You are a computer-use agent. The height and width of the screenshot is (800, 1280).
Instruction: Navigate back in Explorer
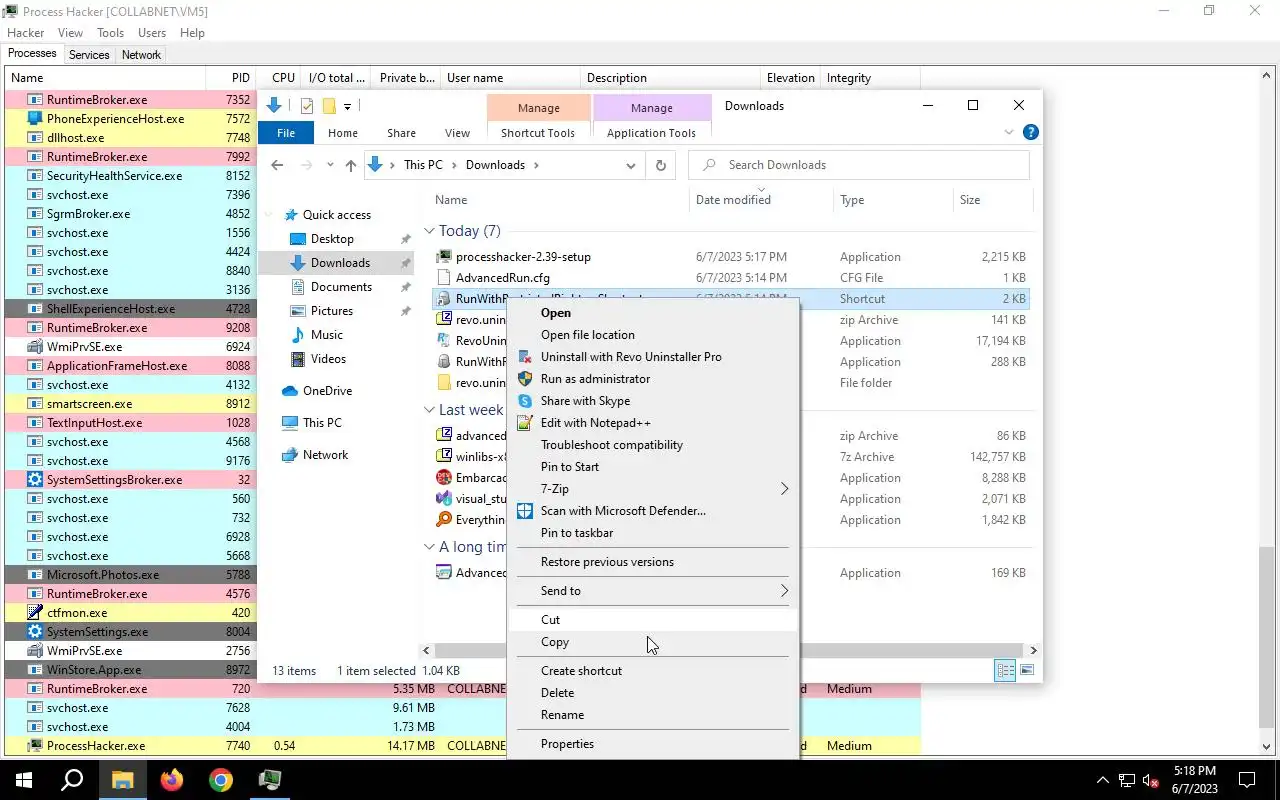pyautogui.click(x=277, y=165)
